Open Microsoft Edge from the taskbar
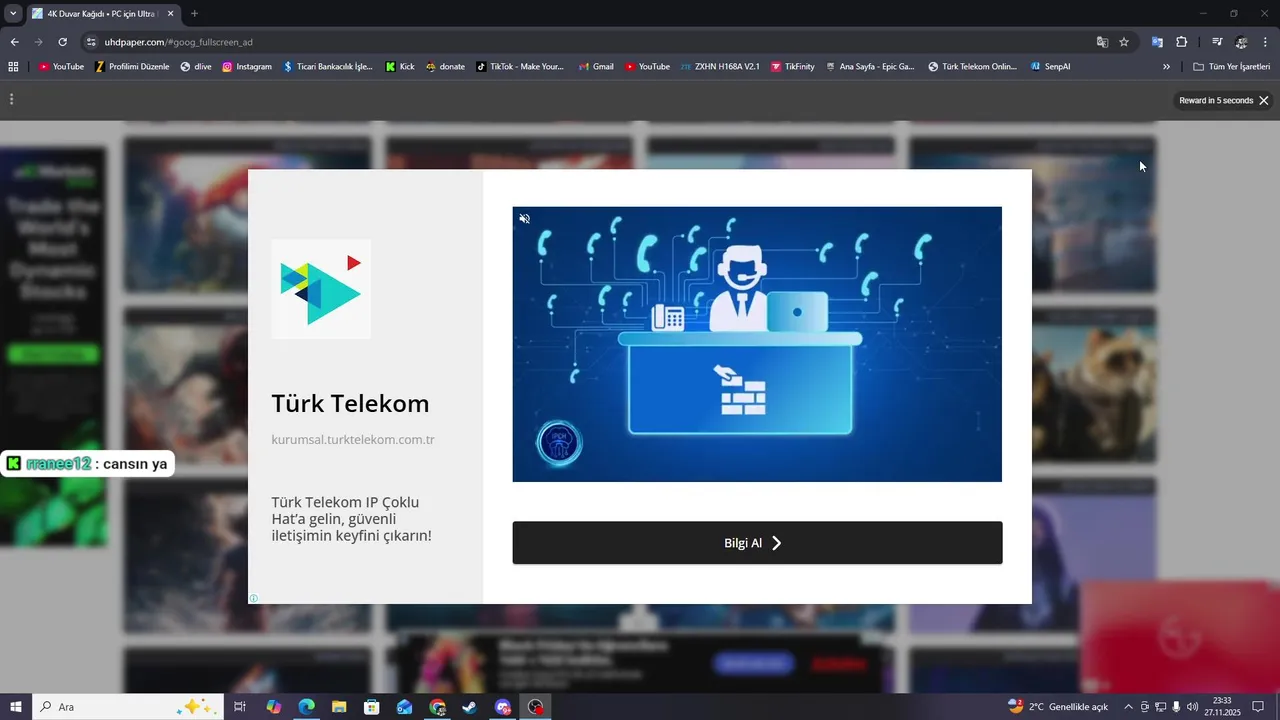 (x=306, y=707)
